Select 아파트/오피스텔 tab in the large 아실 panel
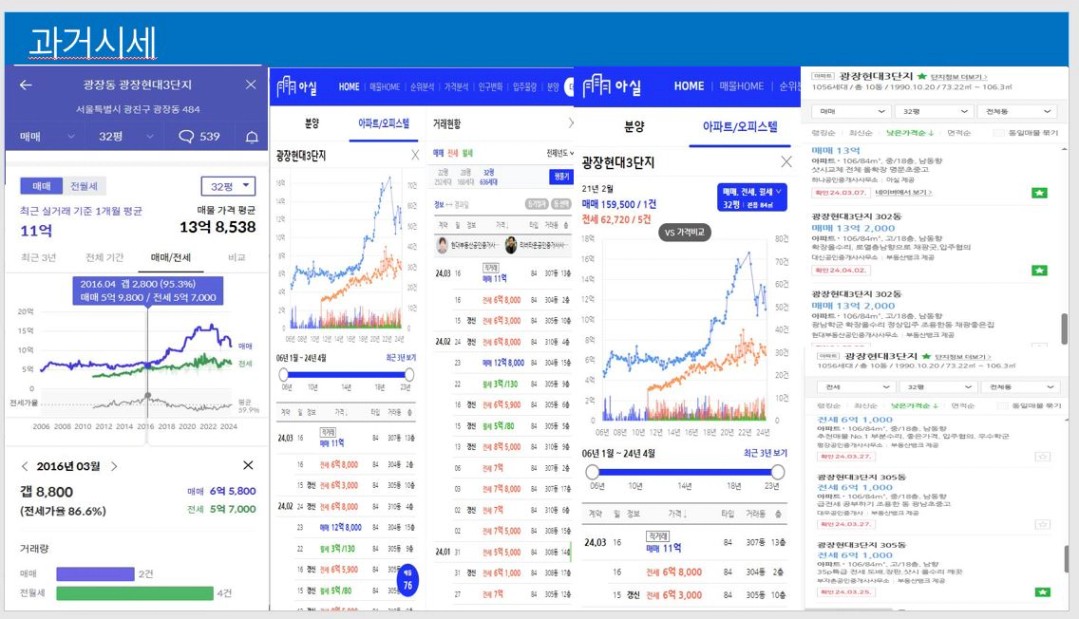Screen dimensions: 1079x619 (x=740, y=127)
